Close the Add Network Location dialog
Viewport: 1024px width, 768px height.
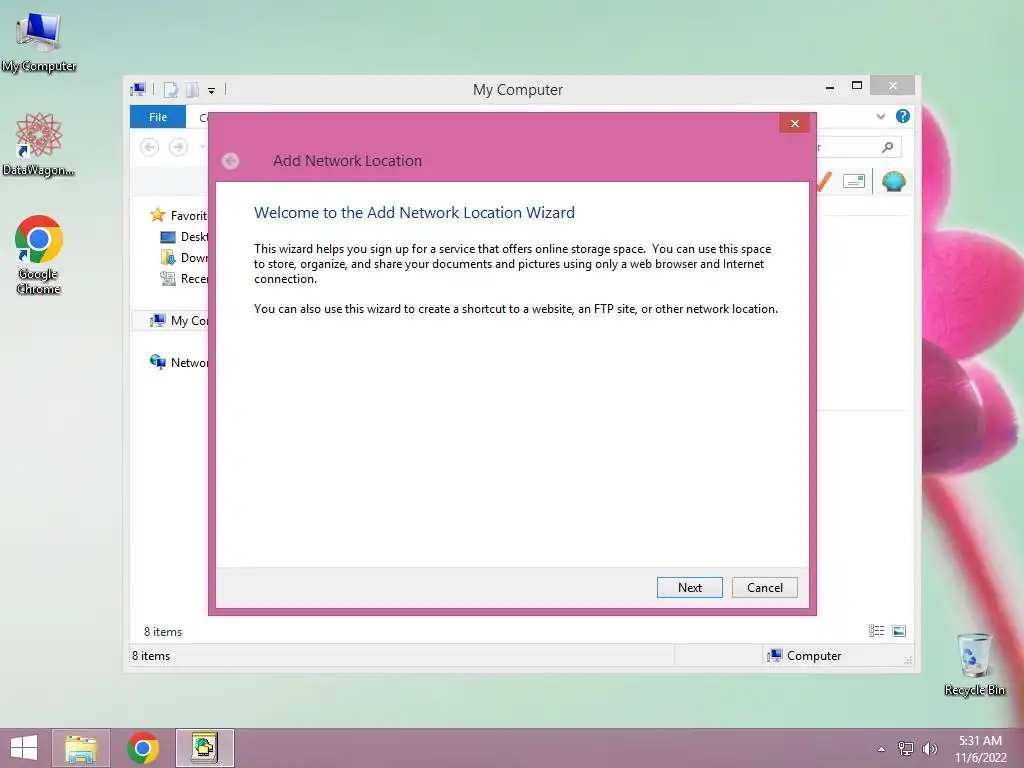click(794, 123)
